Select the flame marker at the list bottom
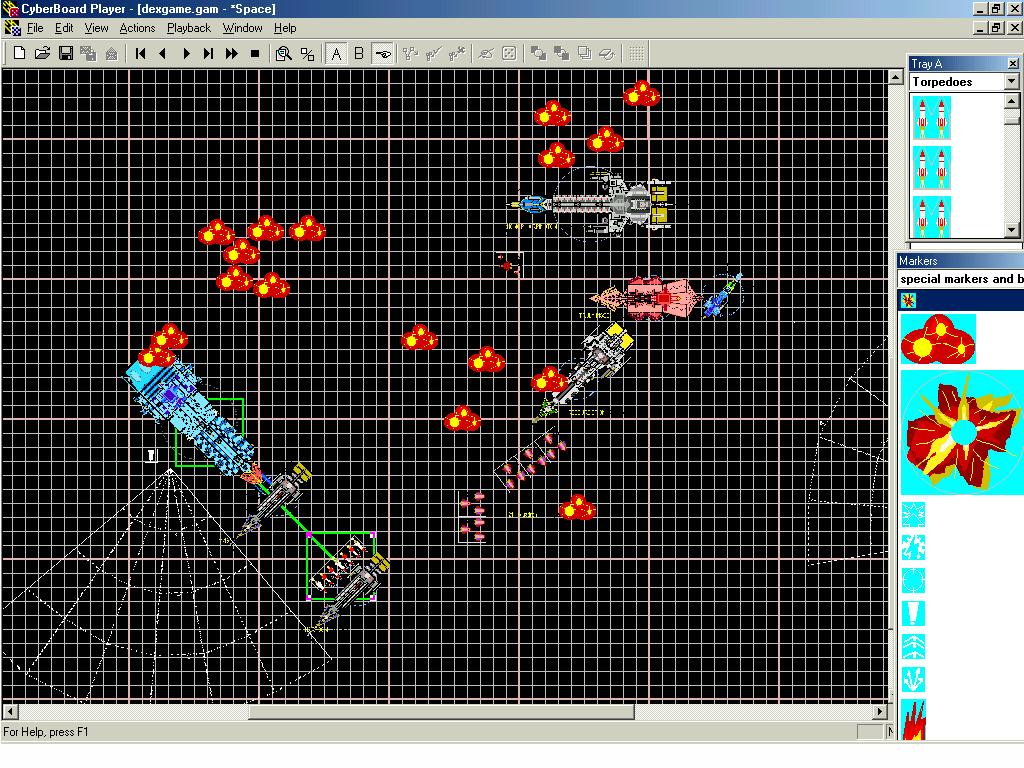The image size is (1024, 768). [913, 719]
